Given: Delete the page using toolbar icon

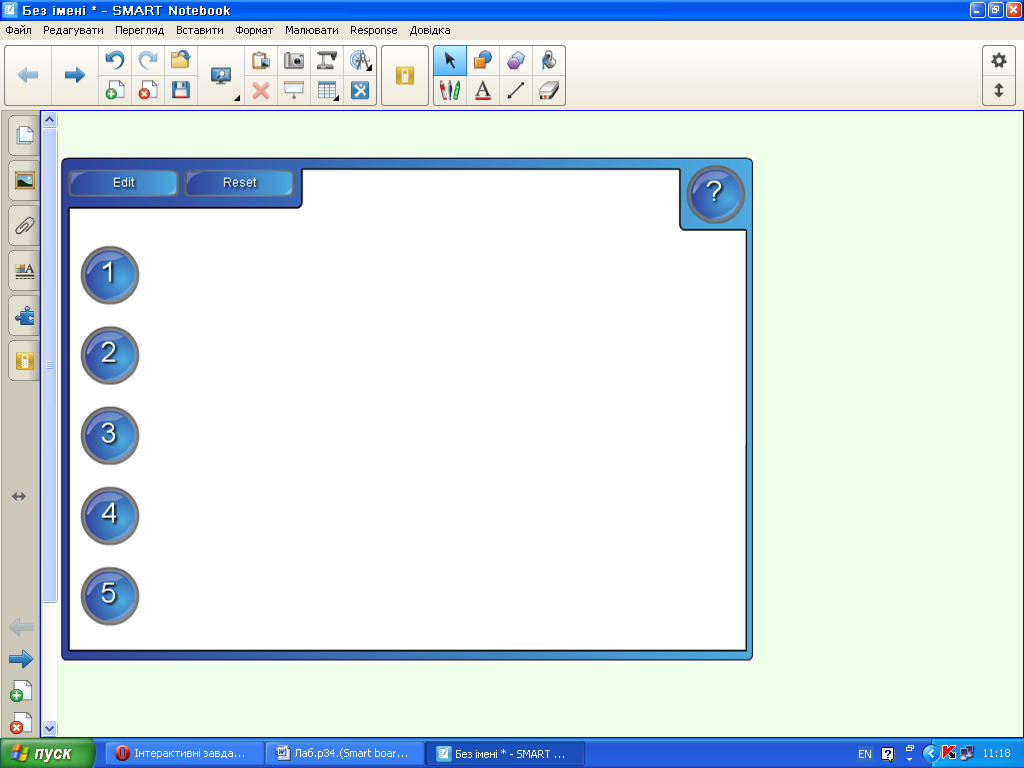Looking at the screenshot, I should point(148,90).
